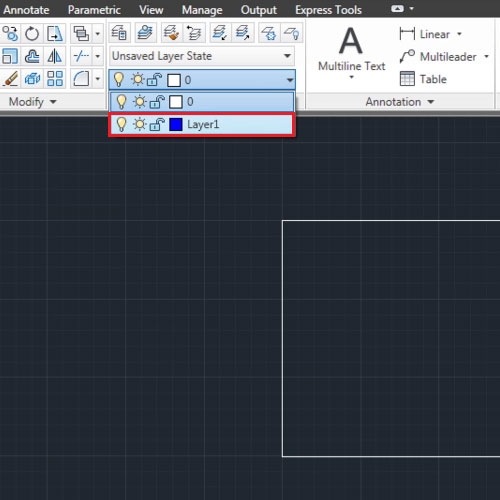Toggle Layer1 lock padlock icon
The image size is (500, 500).
coord(157,125)
